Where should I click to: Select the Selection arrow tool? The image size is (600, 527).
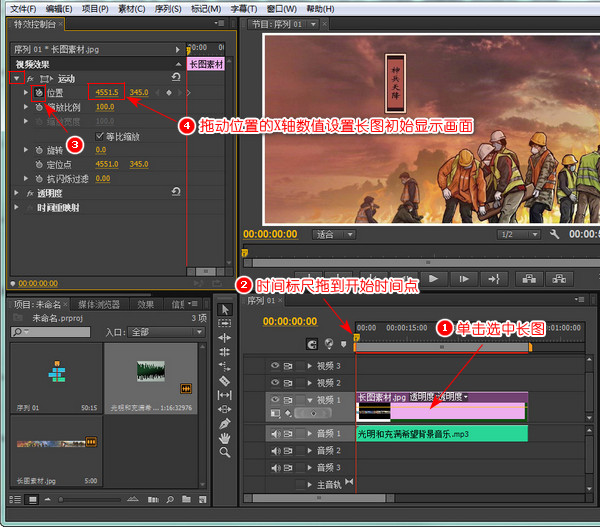point(225,309)
